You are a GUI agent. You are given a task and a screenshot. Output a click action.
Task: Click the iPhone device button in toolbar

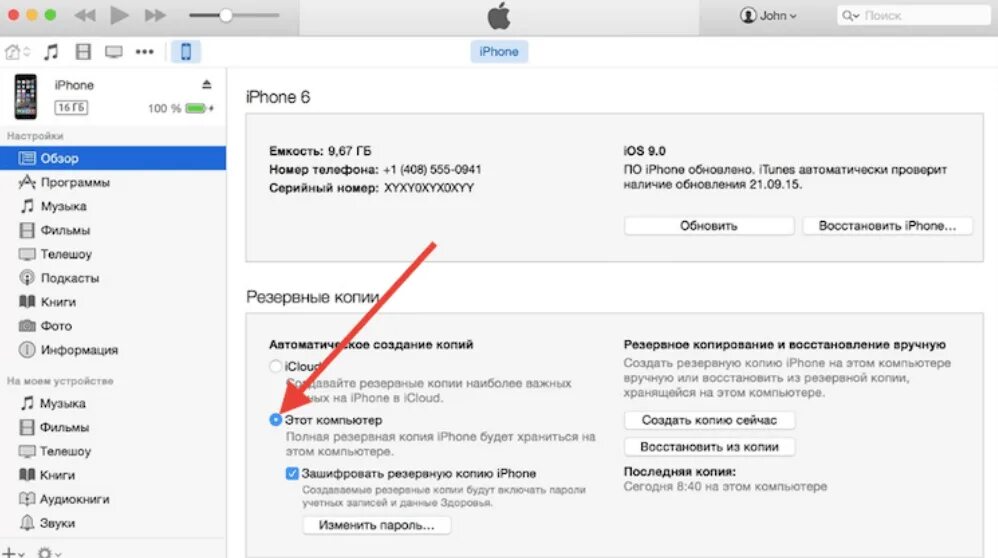pyautogui.click(x=186, y=52)
